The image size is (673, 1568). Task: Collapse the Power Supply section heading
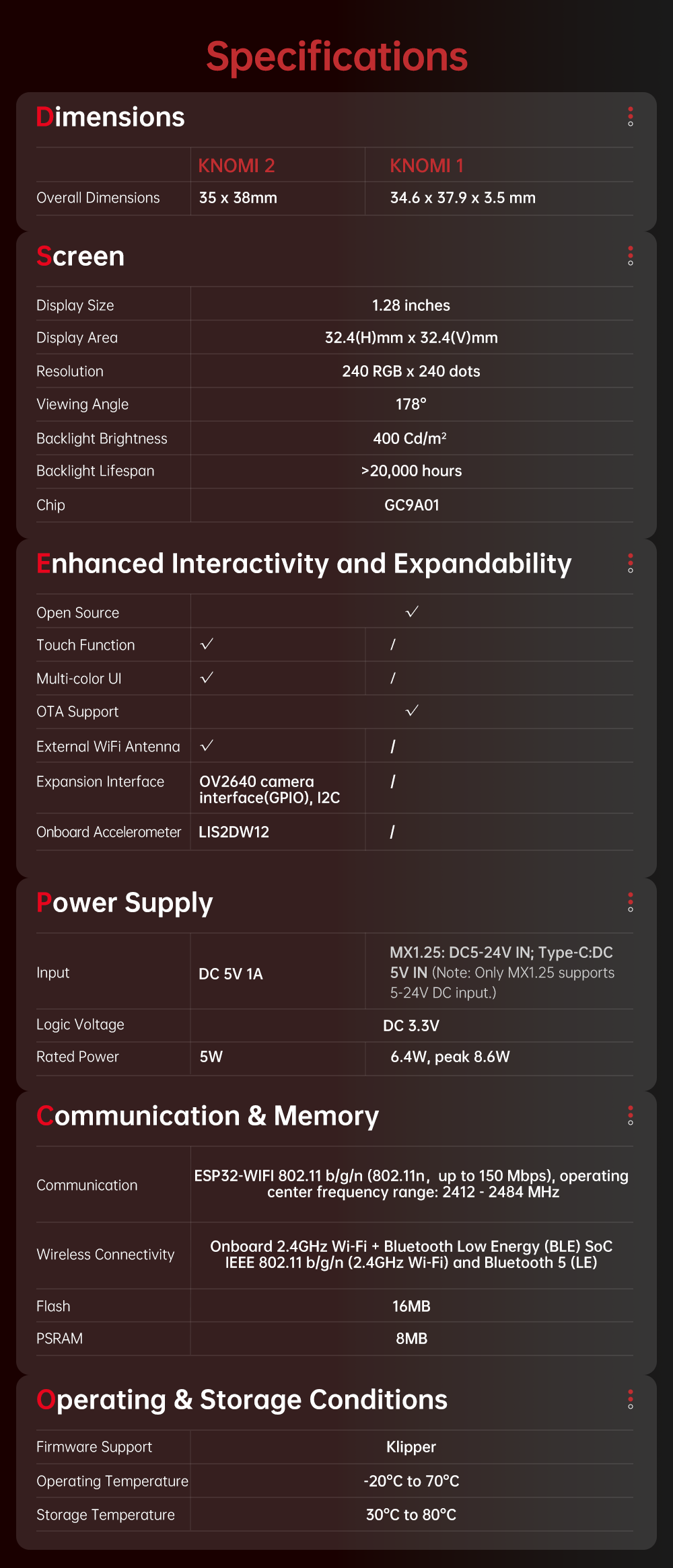click(x=125, y=903)
